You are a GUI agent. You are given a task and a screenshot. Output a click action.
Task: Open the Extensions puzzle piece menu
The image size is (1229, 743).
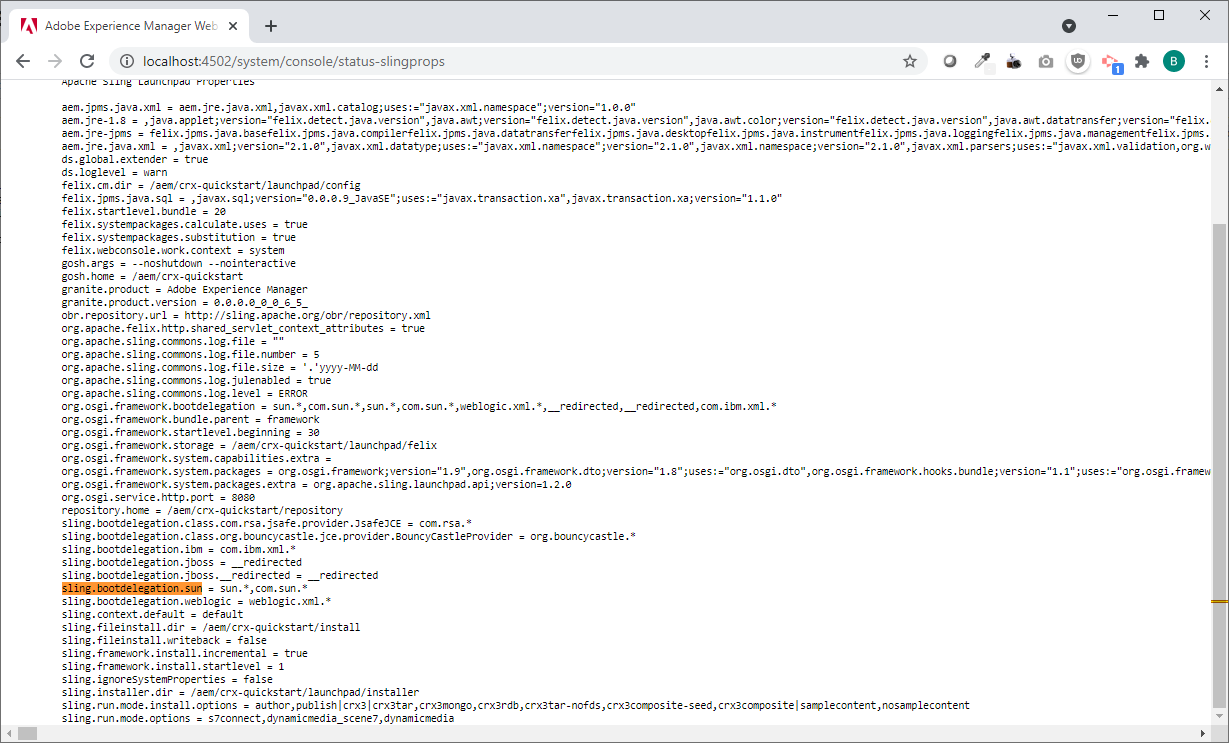pyautogui.click(x=1142, y=61)
